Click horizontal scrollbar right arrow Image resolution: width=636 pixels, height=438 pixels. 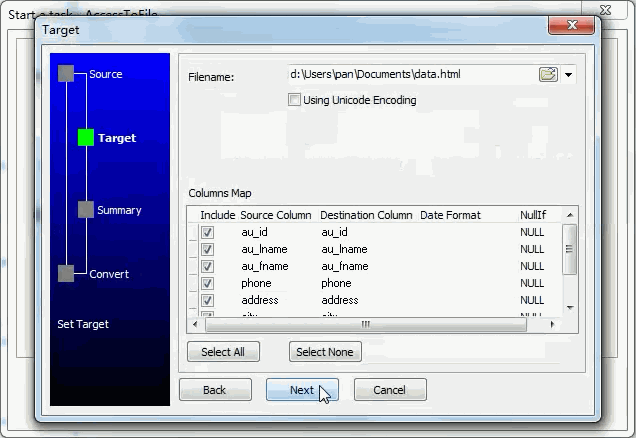click(x=552, y=324)
